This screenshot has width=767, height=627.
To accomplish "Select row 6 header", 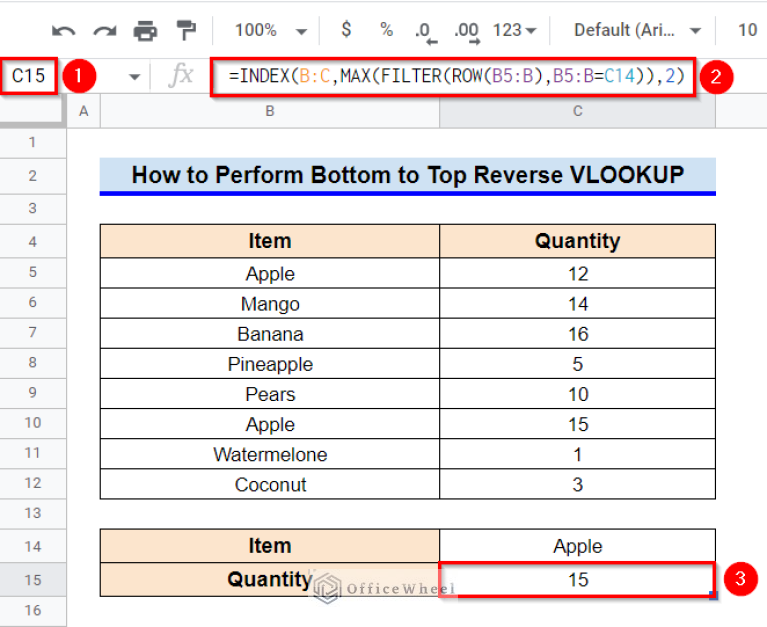I will (x=33, y=303).
